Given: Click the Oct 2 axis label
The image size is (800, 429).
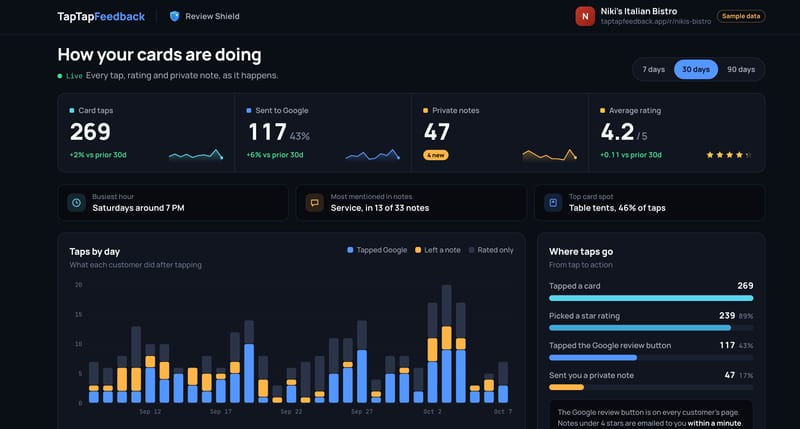Looking at the screenshot, I should point(433,411).
